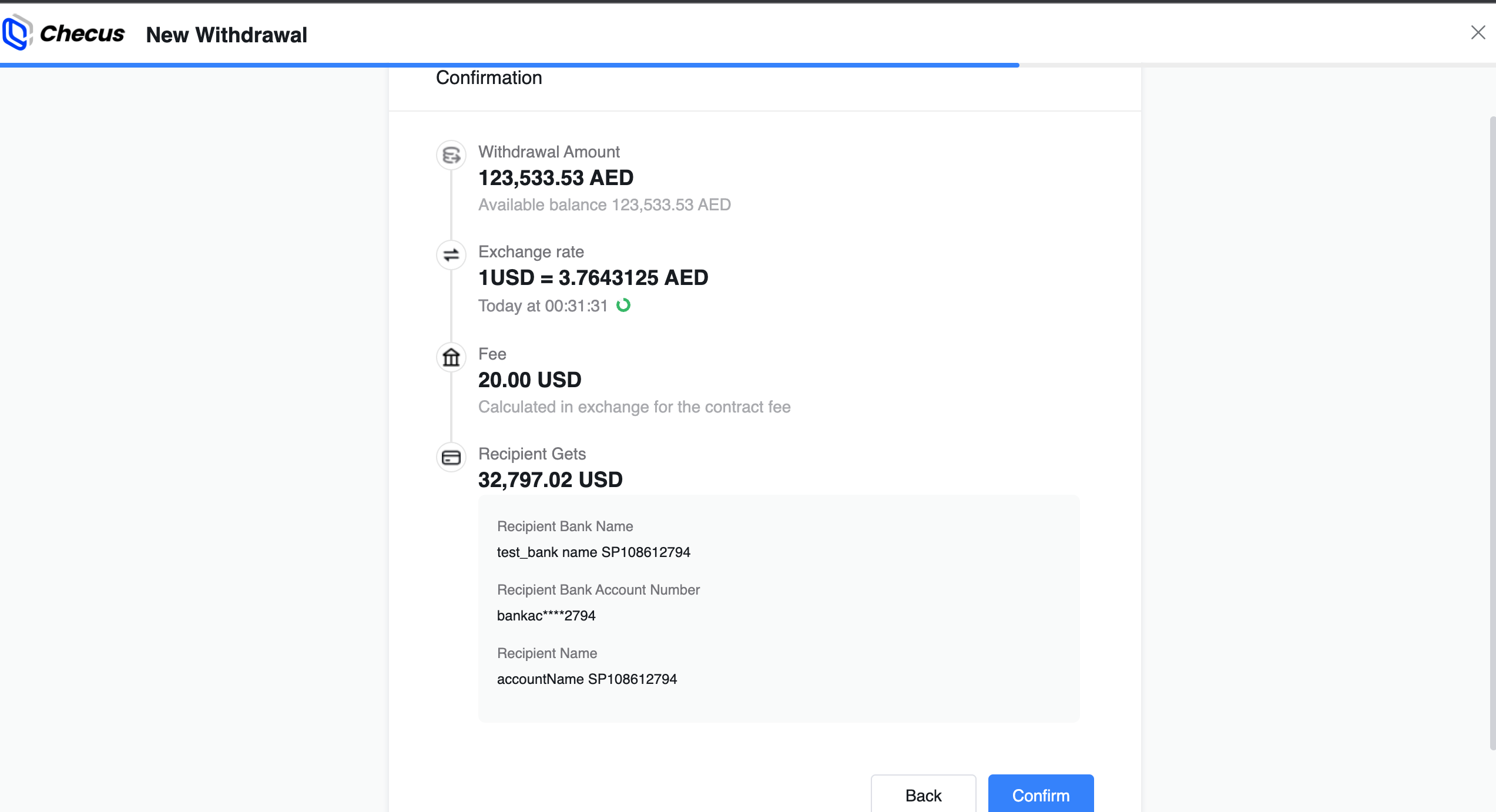Click the Checus logo icon
The height and width of the screenshot is (812, 1496).
tap(16, 33)
